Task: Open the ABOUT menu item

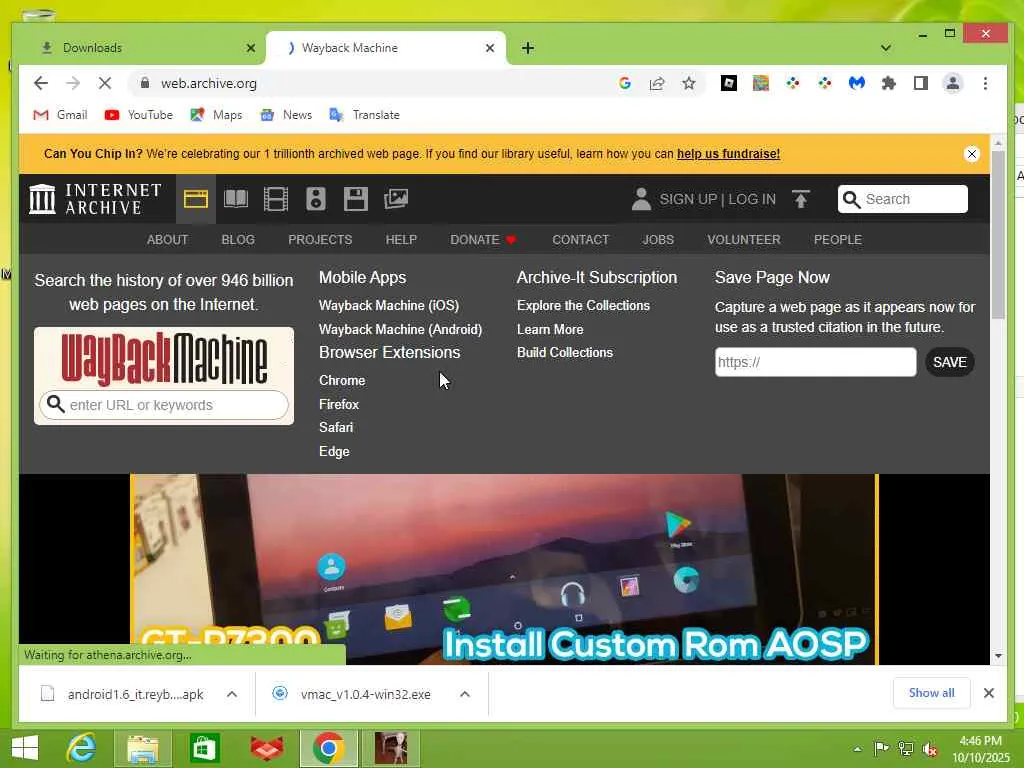Action: click(x=167, y=240)
